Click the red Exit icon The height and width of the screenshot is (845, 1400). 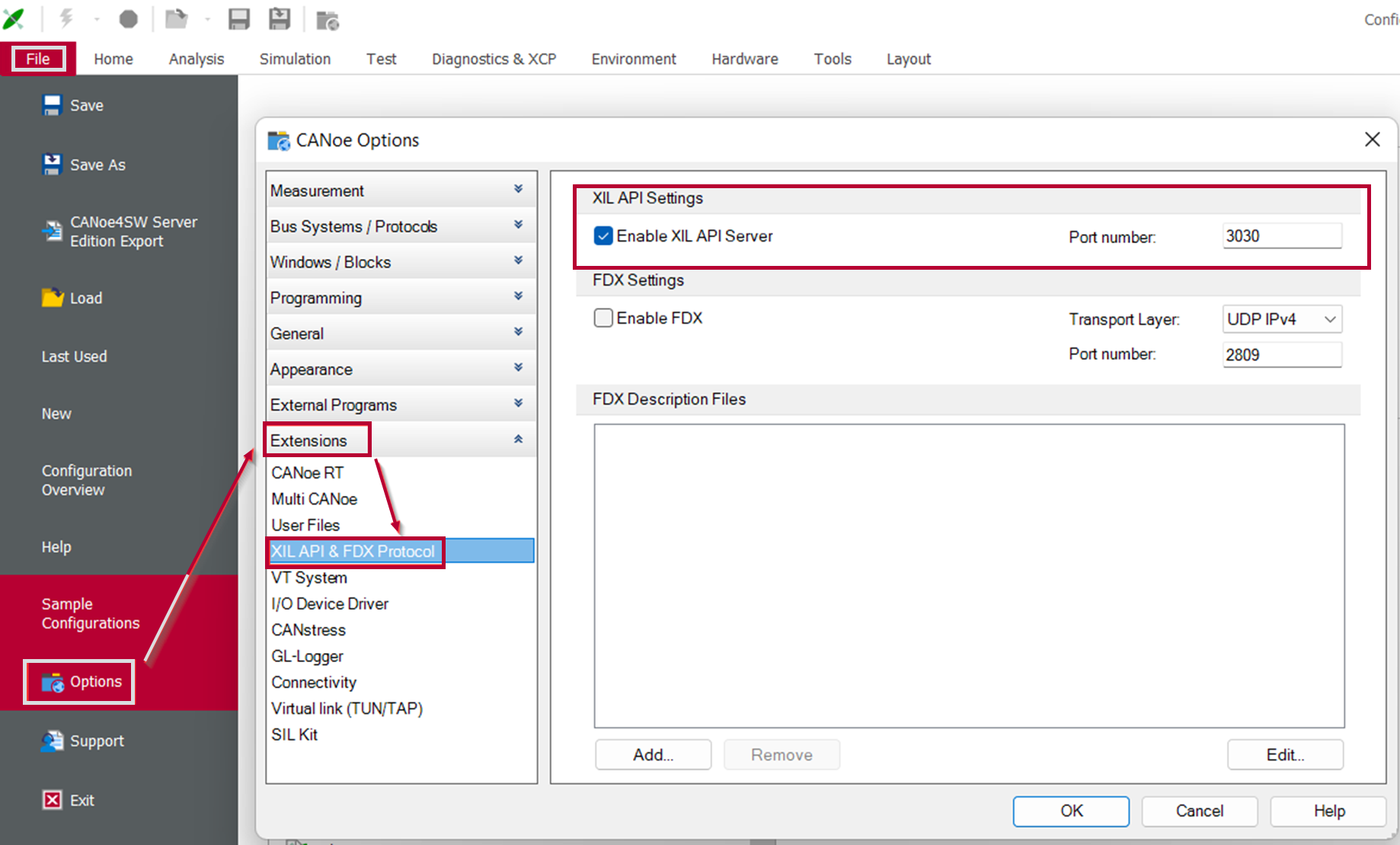tap(52, 800)
